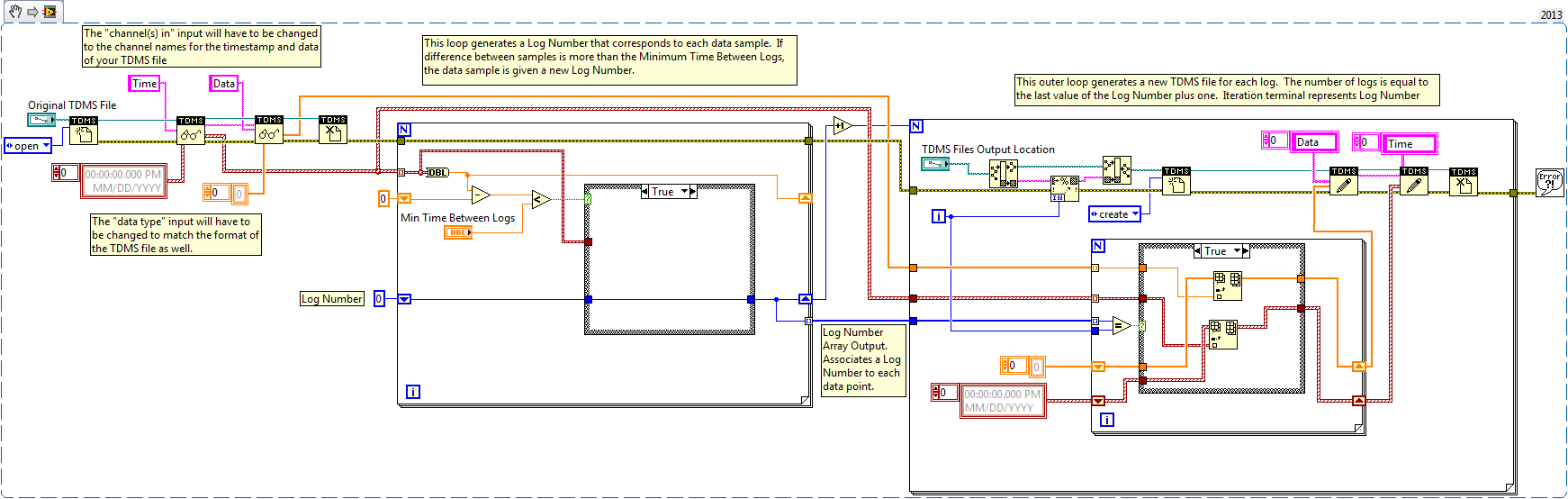The width and height of the screenshot is (1568, 499).
Task: Select the upper Build Array node in the case structure
Action: click(x=1228, y=286)
